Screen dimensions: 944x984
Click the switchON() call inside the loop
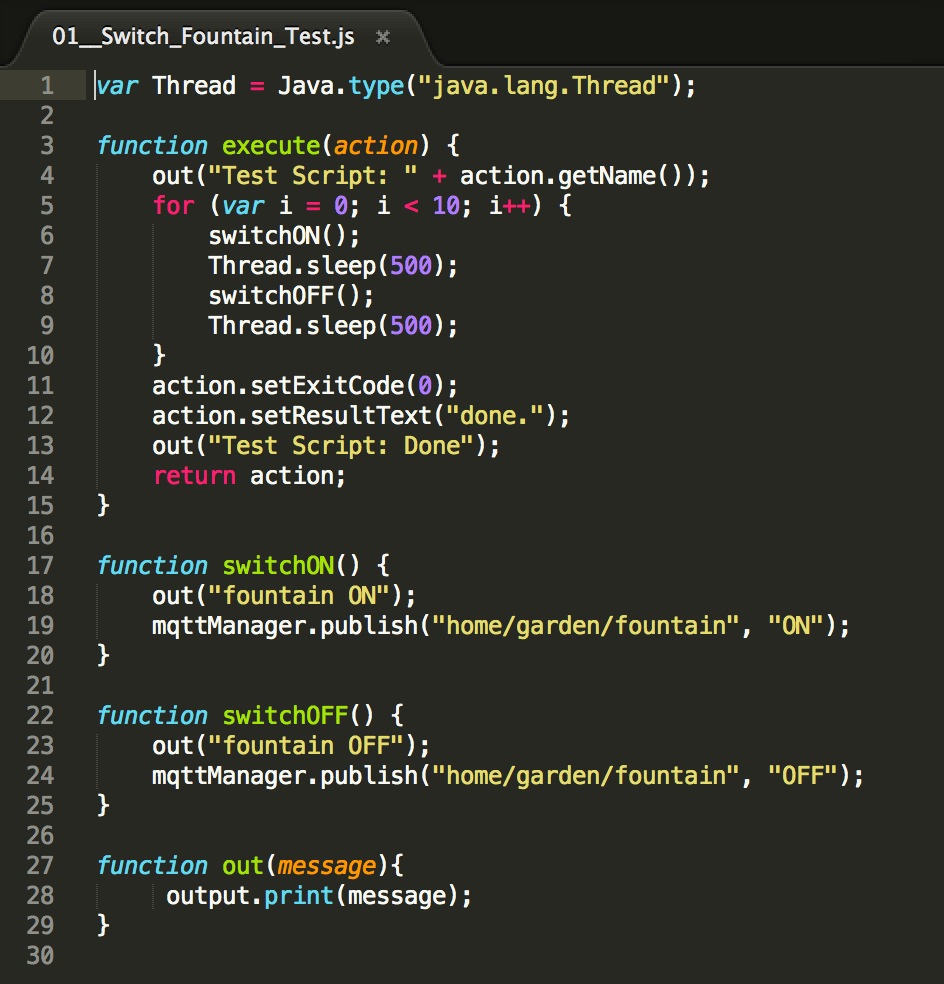click(283, 236)
